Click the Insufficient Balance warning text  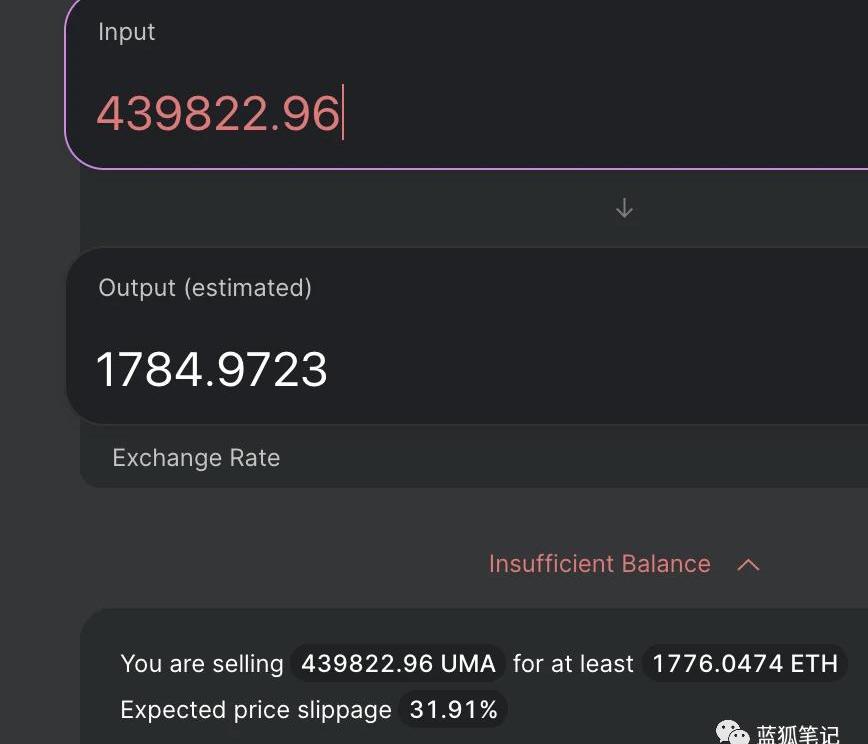coord(599,564)
